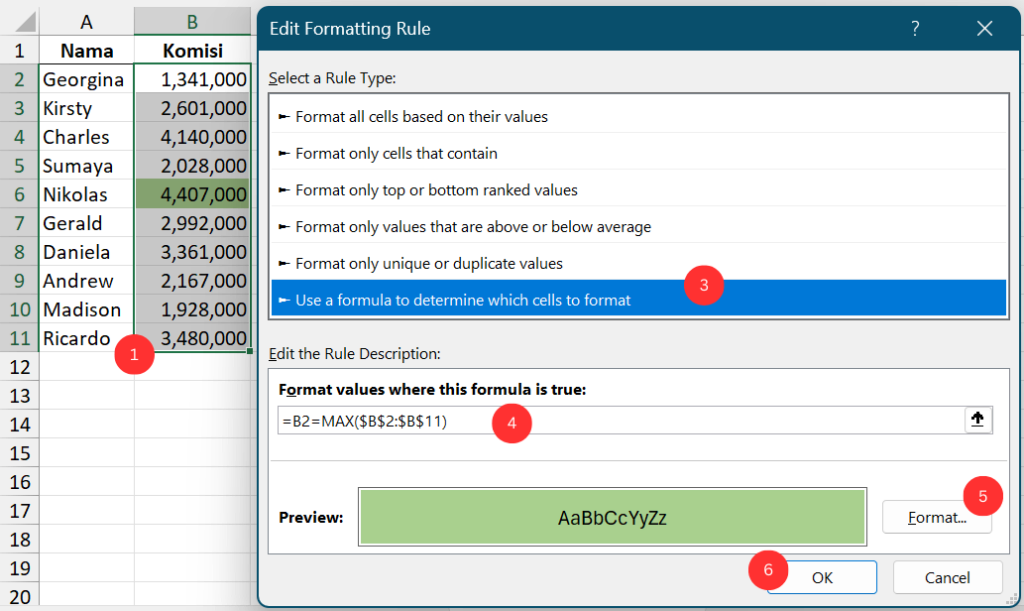
Task: Select the cell showing 4,407,000
Action: click(192, 194)
